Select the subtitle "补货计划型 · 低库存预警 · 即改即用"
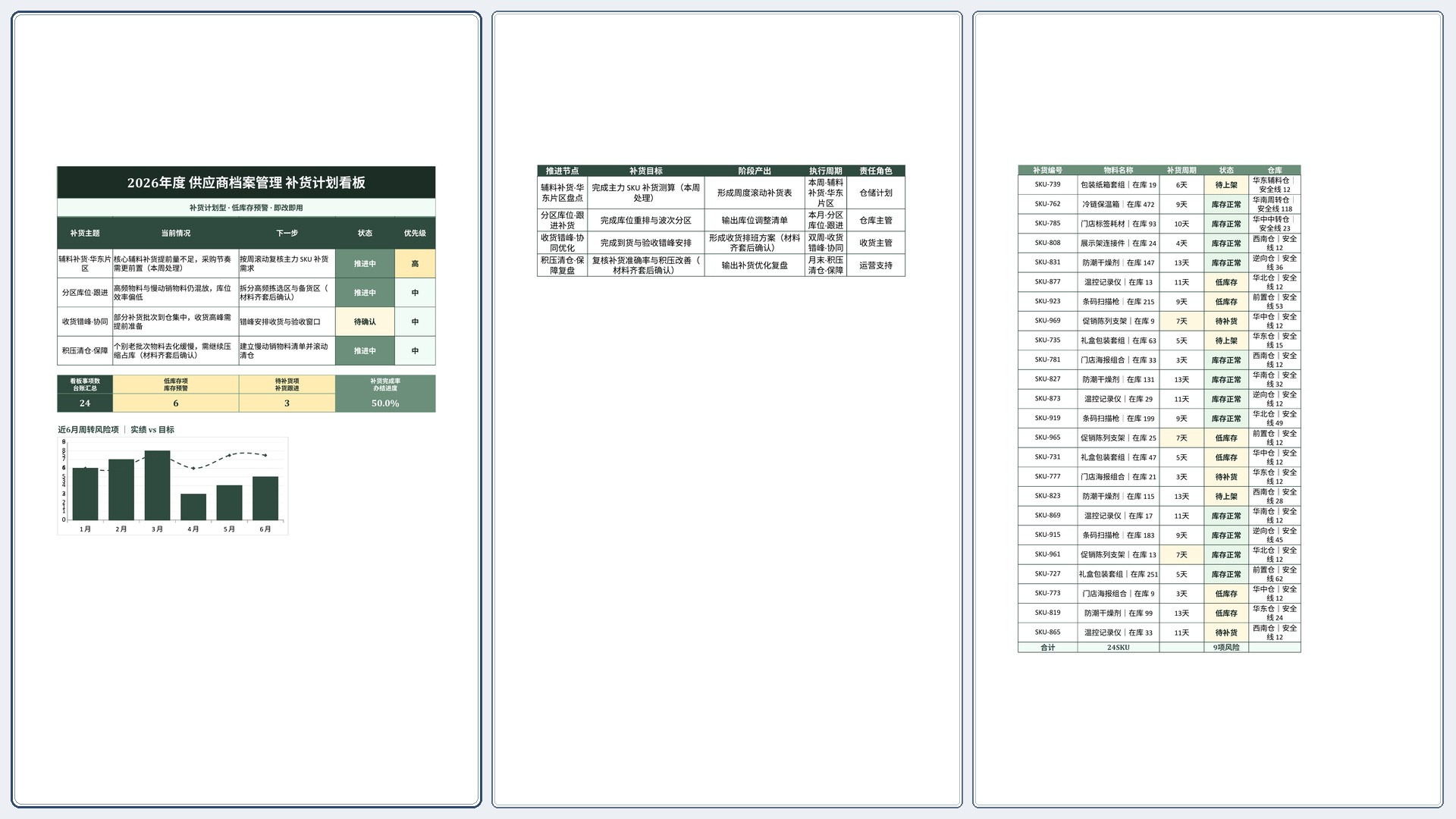1456x819 pixels. [246, 208]
